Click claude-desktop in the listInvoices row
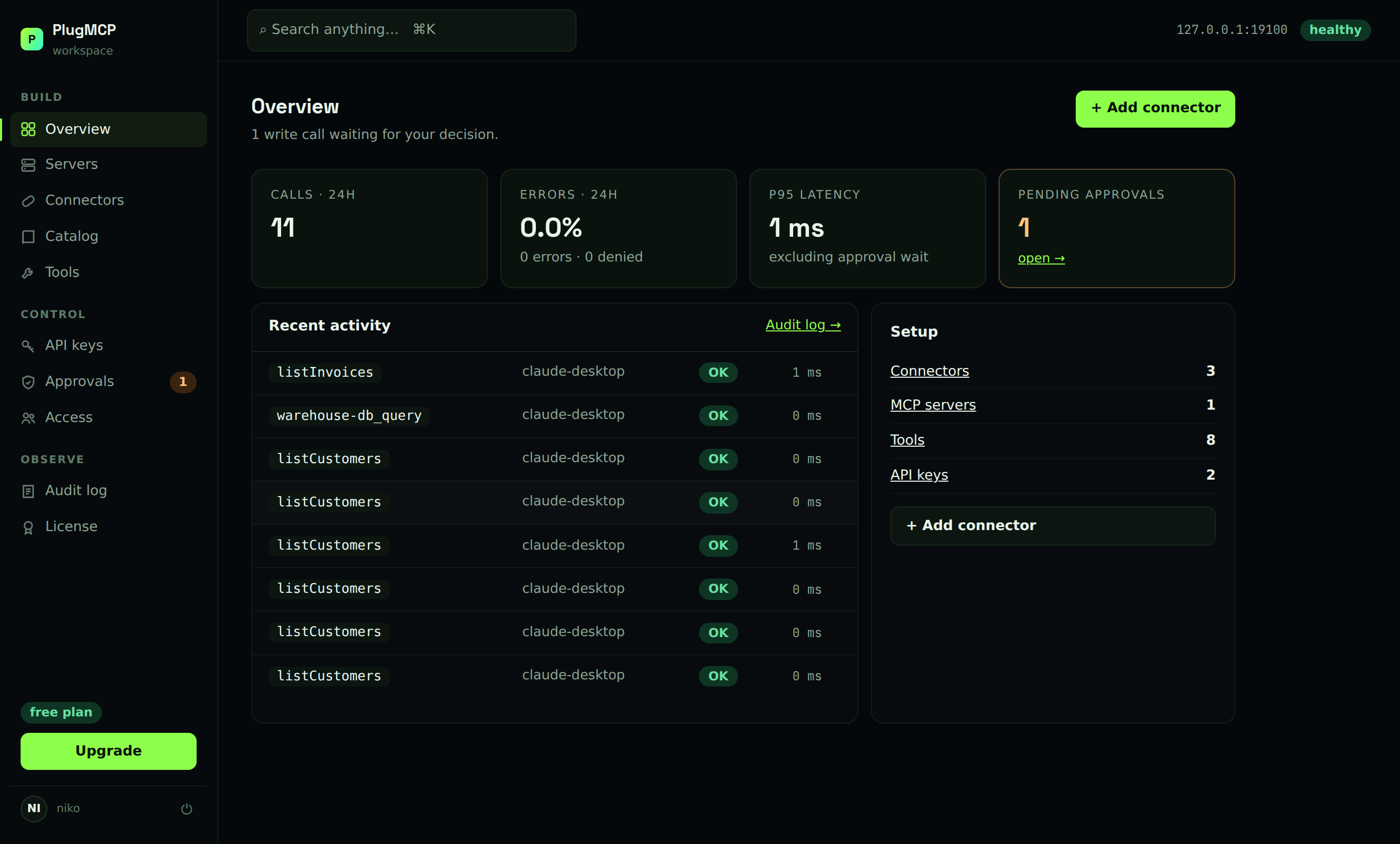 [x=573, y=372]
